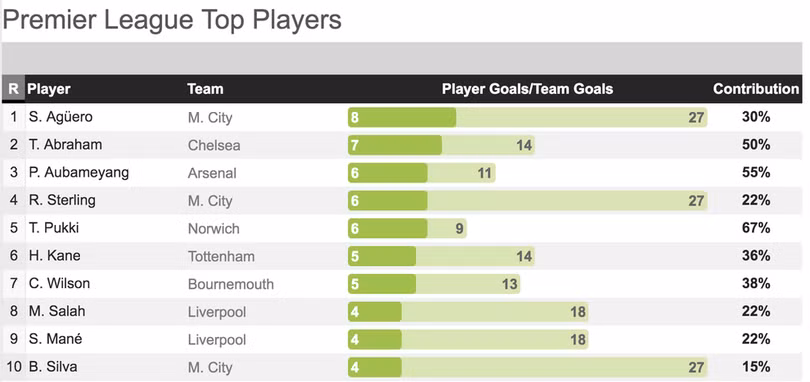Open Norwich team for T. Pukki

(213, 228)
